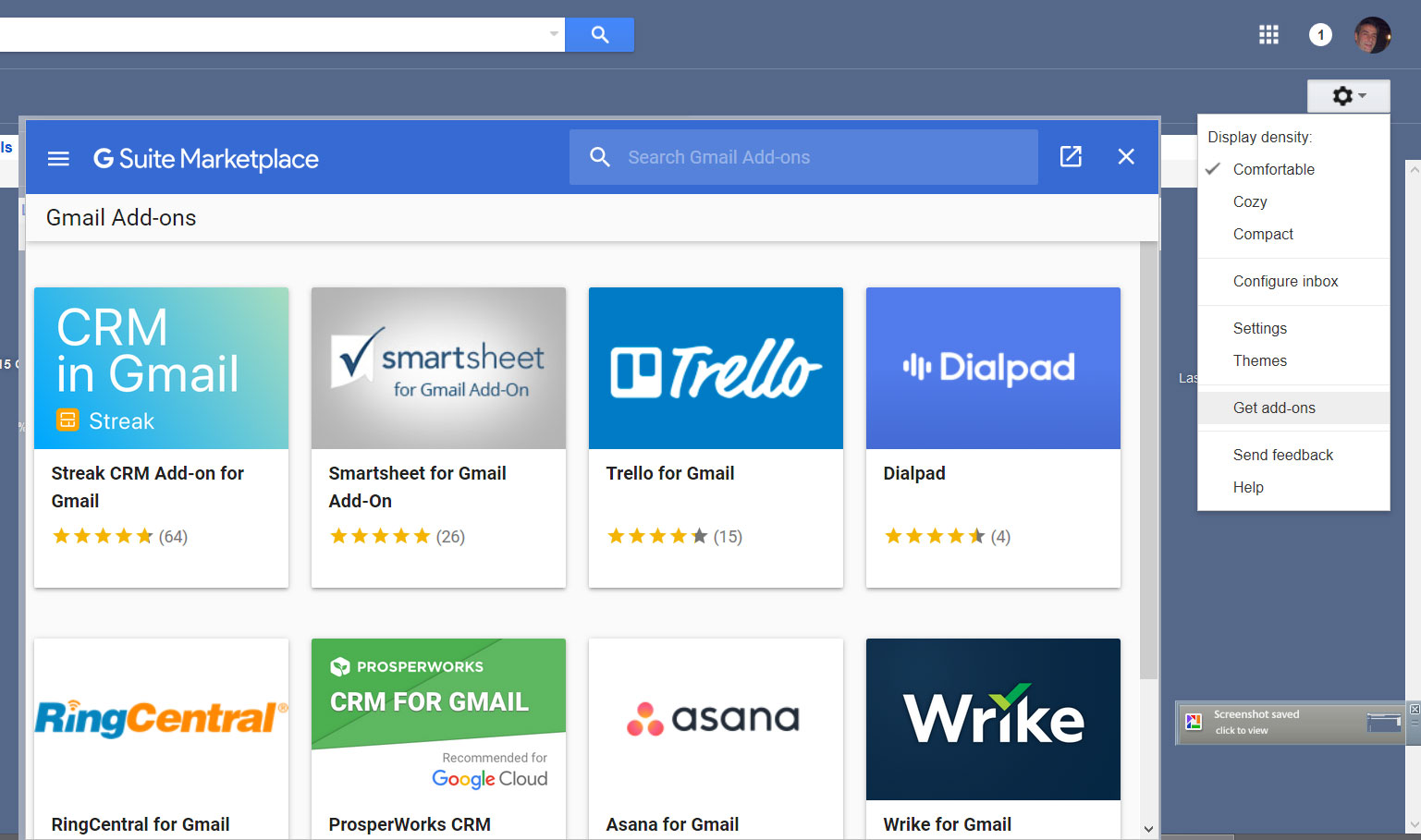The width and height of the screenshot is (1421, 840).
Task: Focus the Search Gmail Add-ons field
Action: point(803,157)
